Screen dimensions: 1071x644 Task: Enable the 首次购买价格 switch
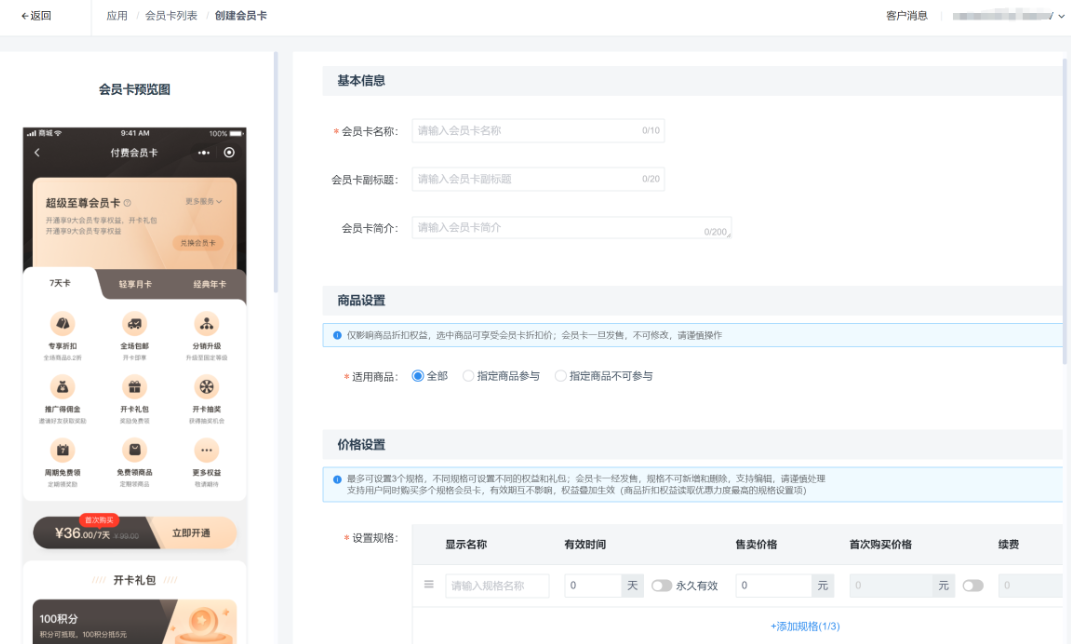pos(972,586)
